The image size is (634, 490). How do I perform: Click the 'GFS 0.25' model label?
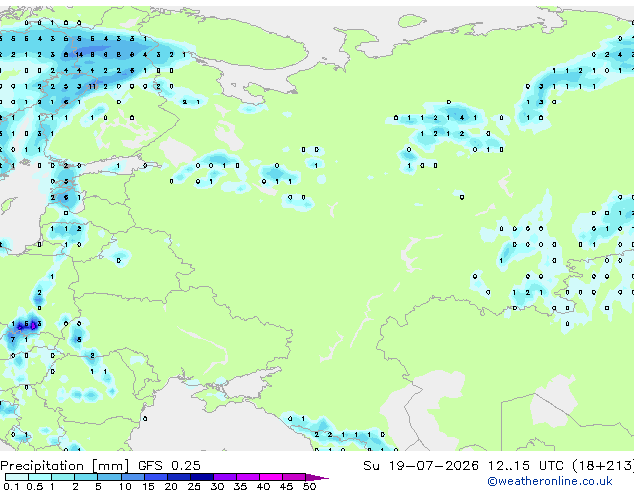point(169,466)
